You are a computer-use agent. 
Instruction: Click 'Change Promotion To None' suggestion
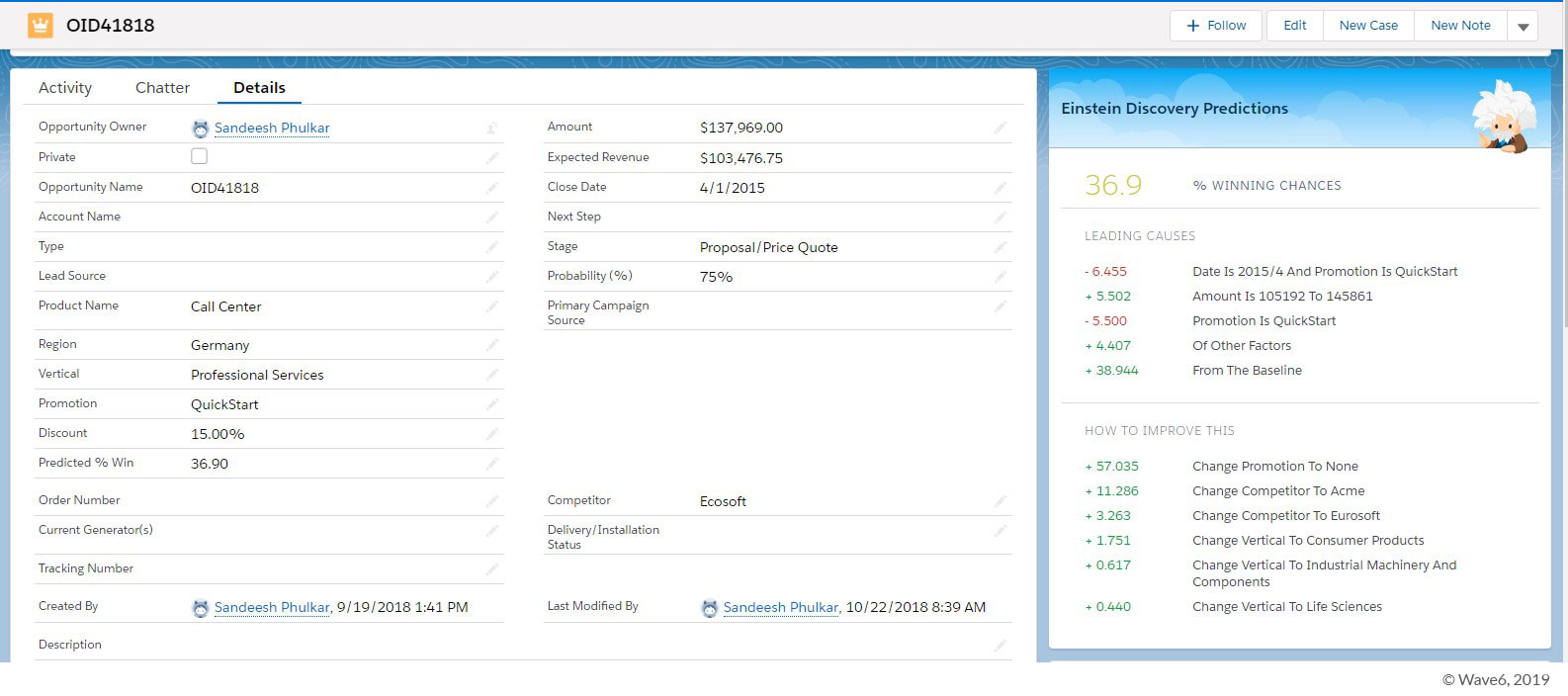pos(1275,467)
